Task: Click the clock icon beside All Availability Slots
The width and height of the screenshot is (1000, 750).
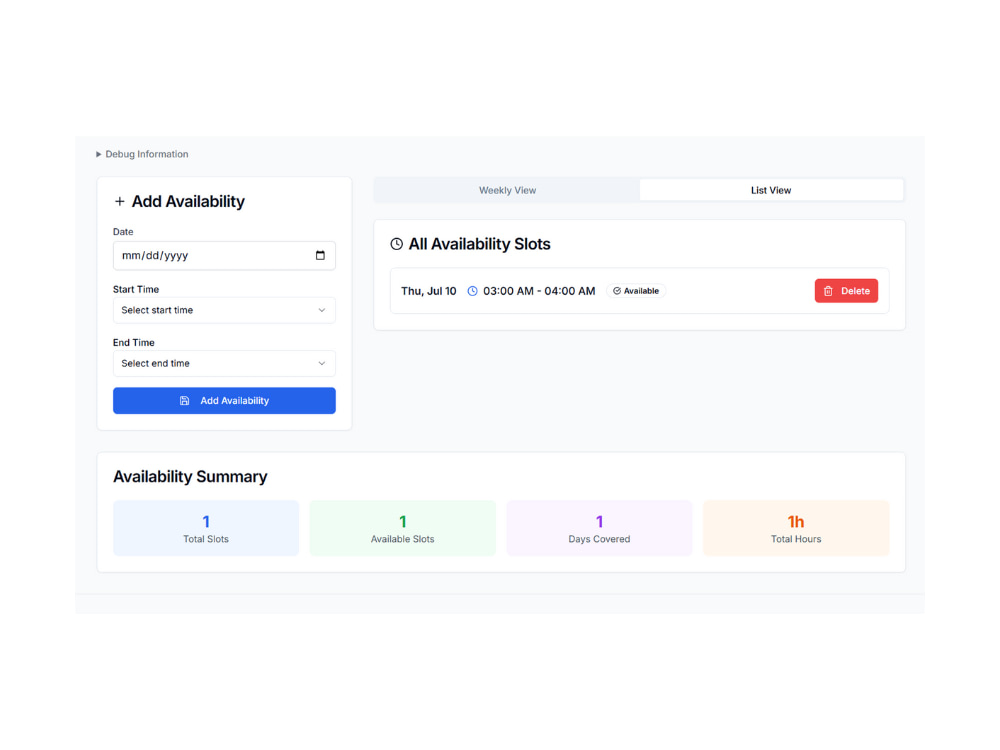Action: click(x=397, y=244)
